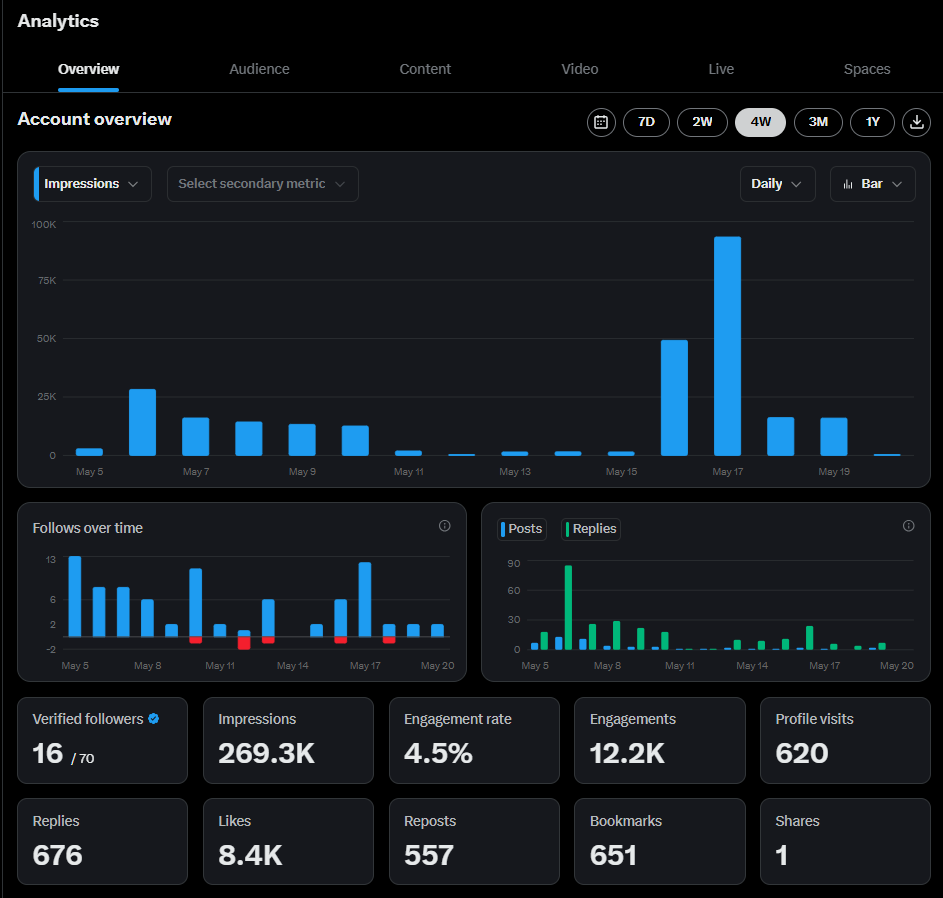Open the Engagements 12.2K stat card
This screenshot has width=943, height=898.
660,740
